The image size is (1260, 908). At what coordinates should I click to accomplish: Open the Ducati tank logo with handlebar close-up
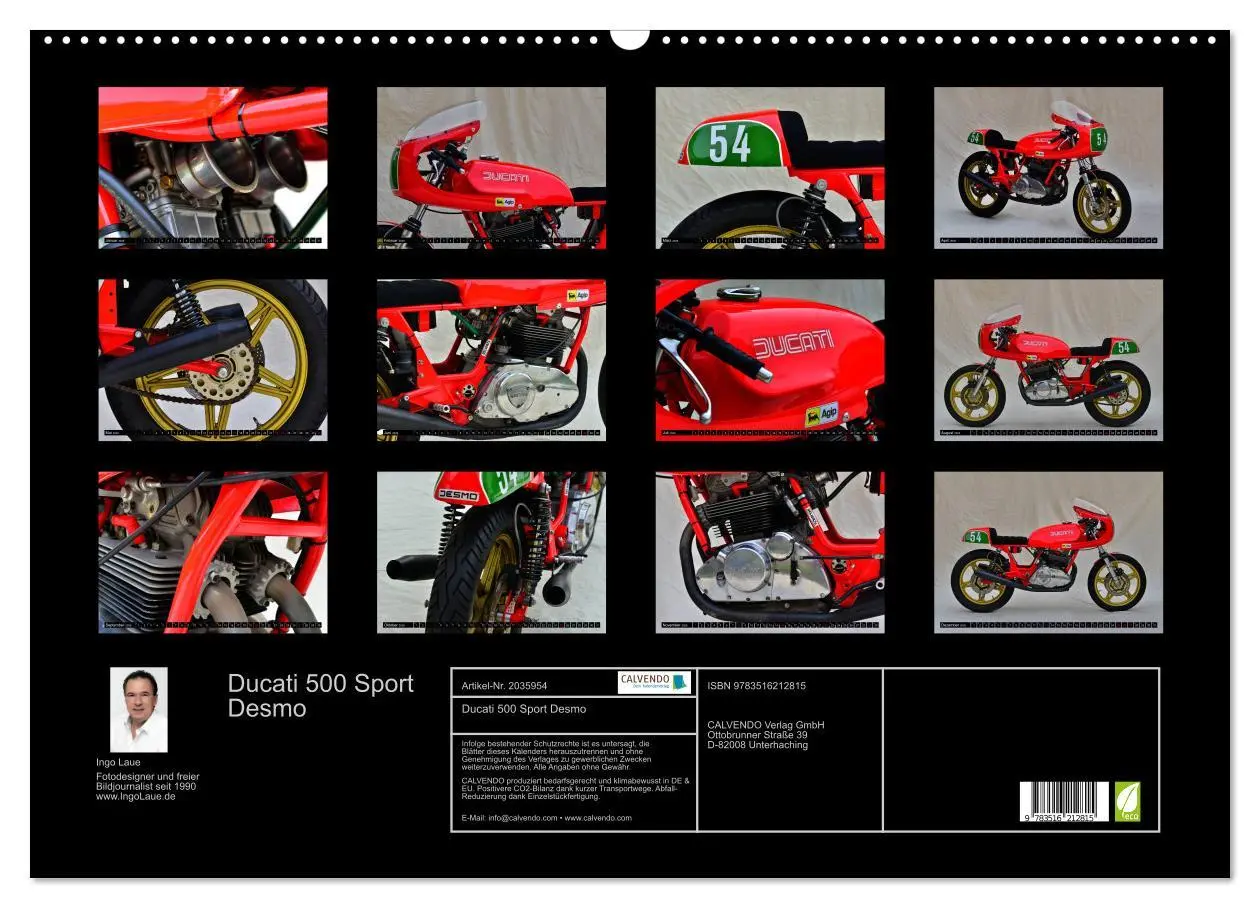[770, 360]
